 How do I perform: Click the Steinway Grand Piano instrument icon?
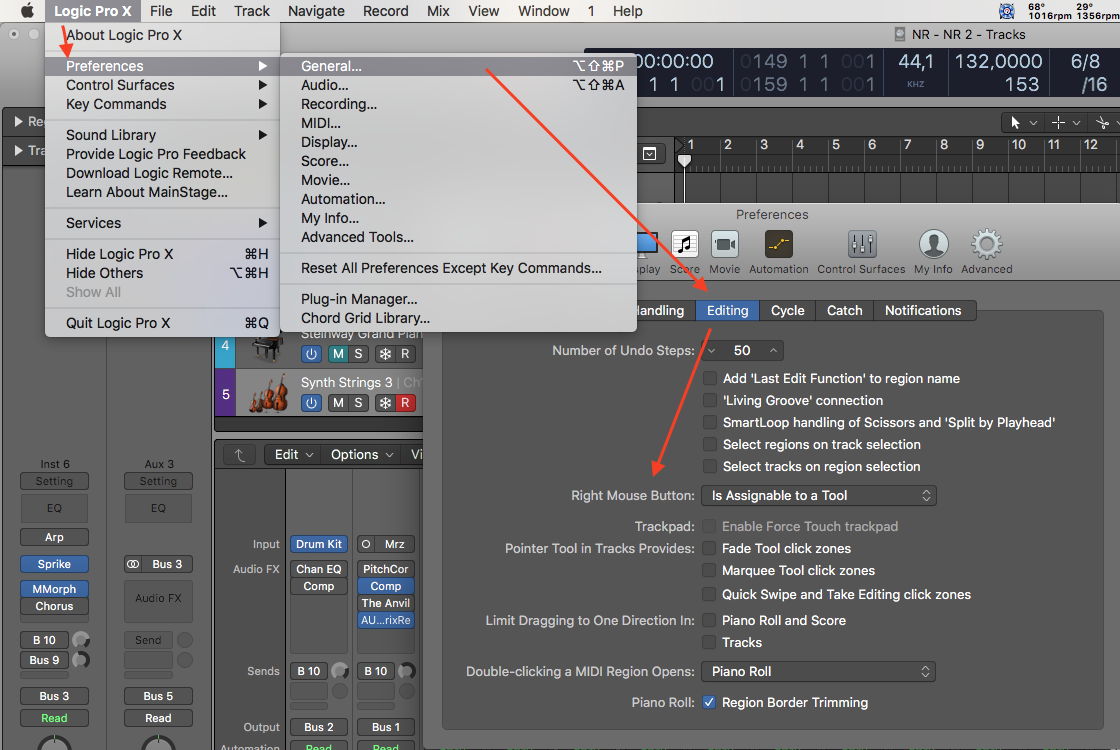coord(266,350)
